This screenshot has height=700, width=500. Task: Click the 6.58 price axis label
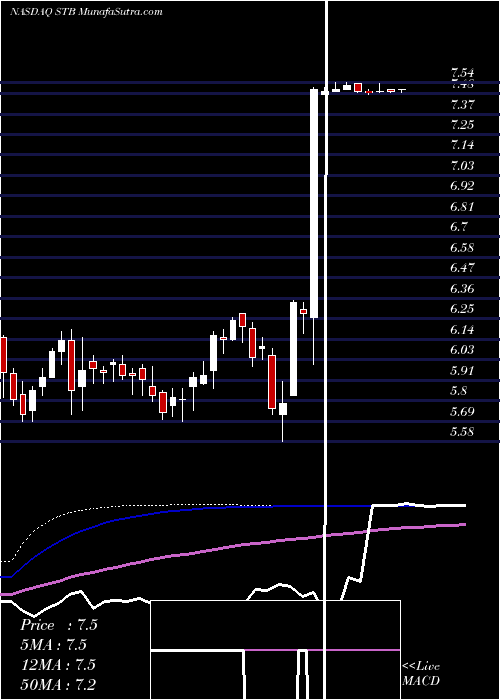click(x=462, y=248)
